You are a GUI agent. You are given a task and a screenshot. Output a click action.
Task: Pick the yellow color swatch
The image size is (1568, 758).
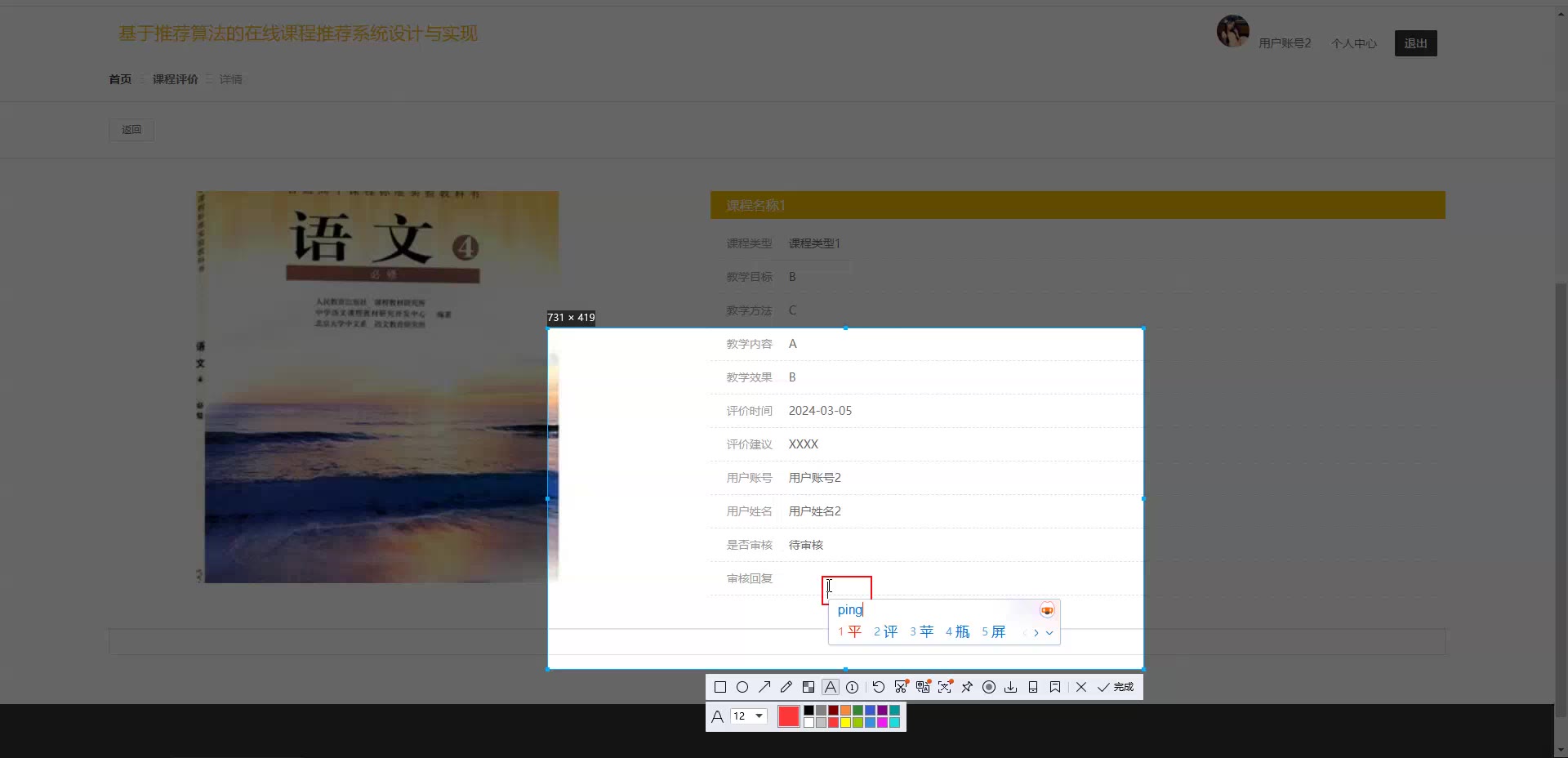pos(845,722)
